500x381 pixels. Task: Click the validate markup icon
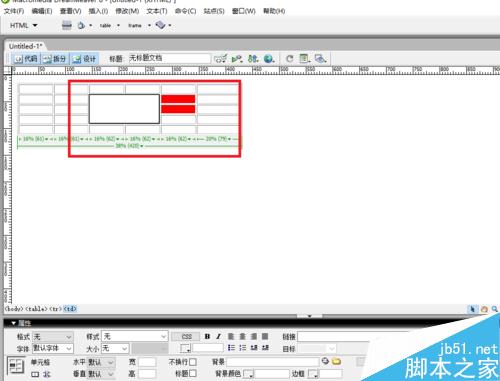pos(237,59)
